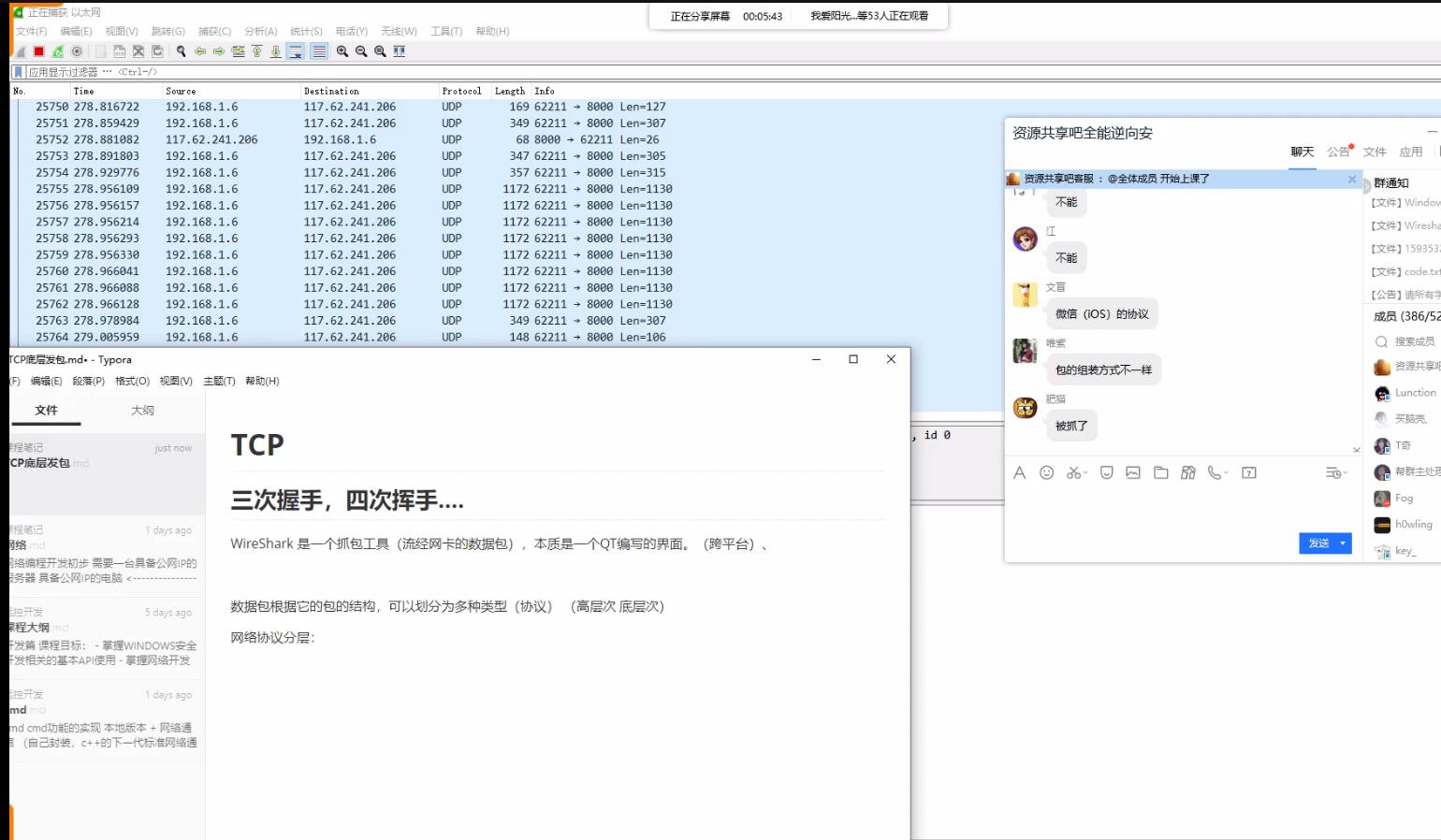Open the 课程大纲 note in Typora file list
Image resolution: width=1441 pixels, height=840 pixels.
point(107,636)
